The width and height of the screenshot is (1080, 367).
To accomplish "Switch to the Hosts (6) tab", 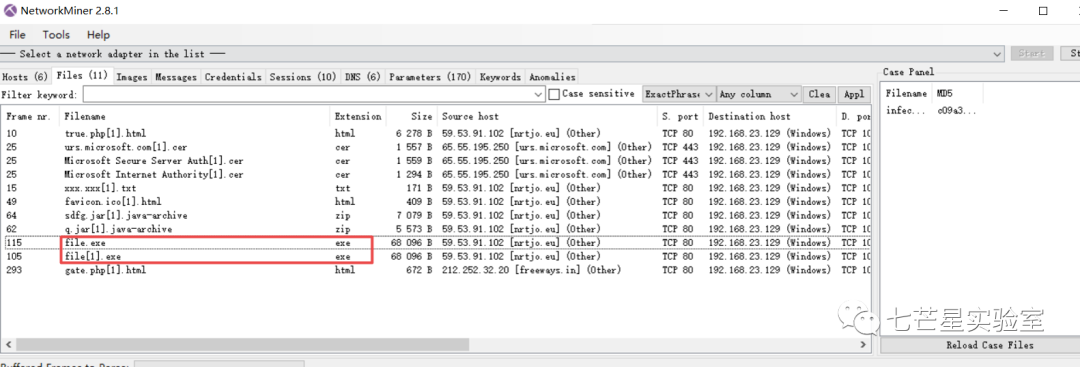I will 25,77.
